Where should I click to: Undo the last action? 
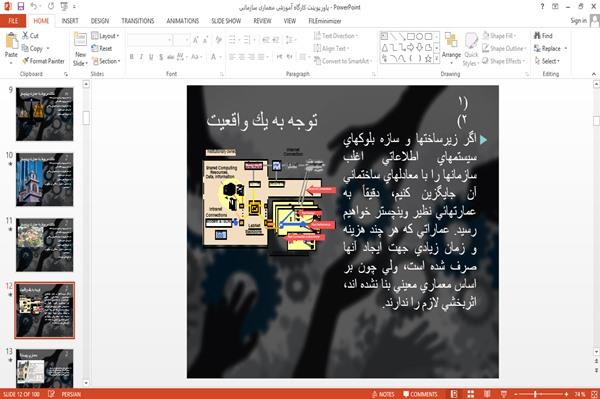coord(34,7)
